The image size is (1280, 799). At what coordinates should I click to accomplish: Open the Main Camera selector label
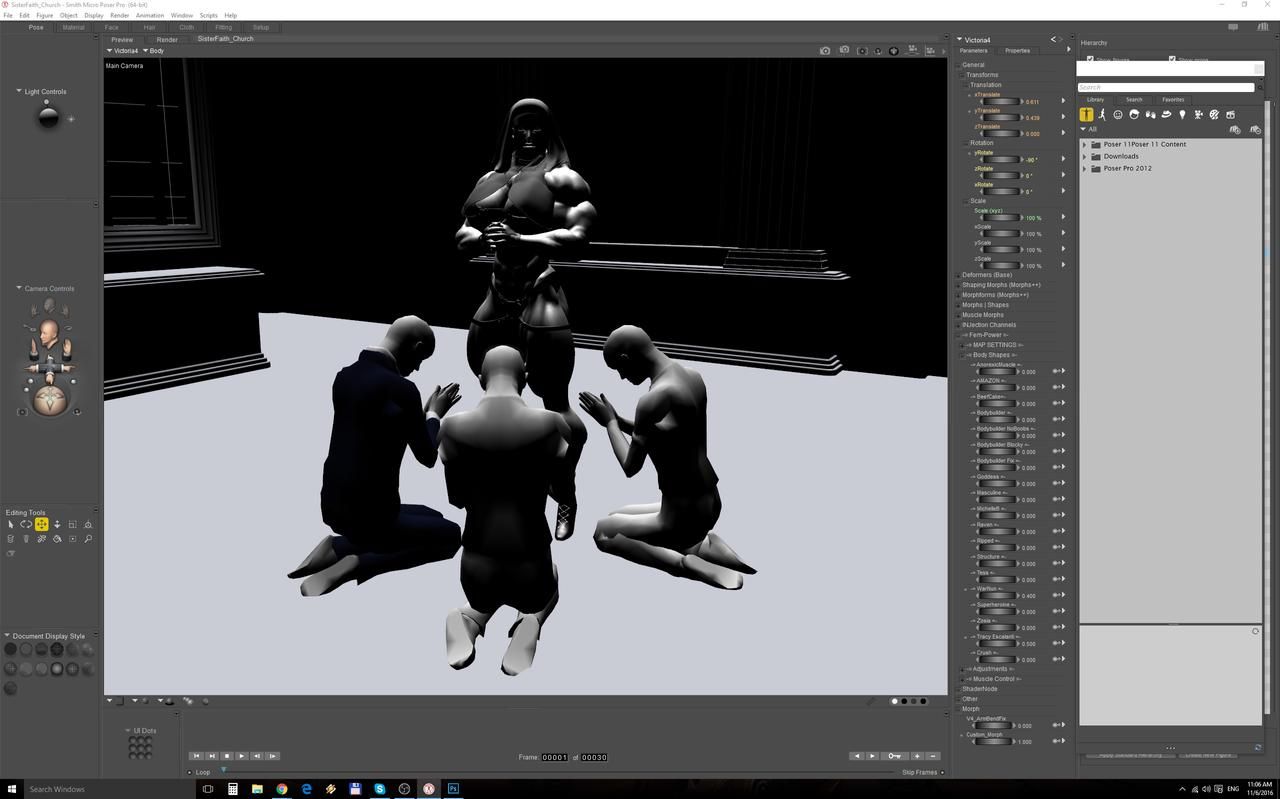click(125, 66)
